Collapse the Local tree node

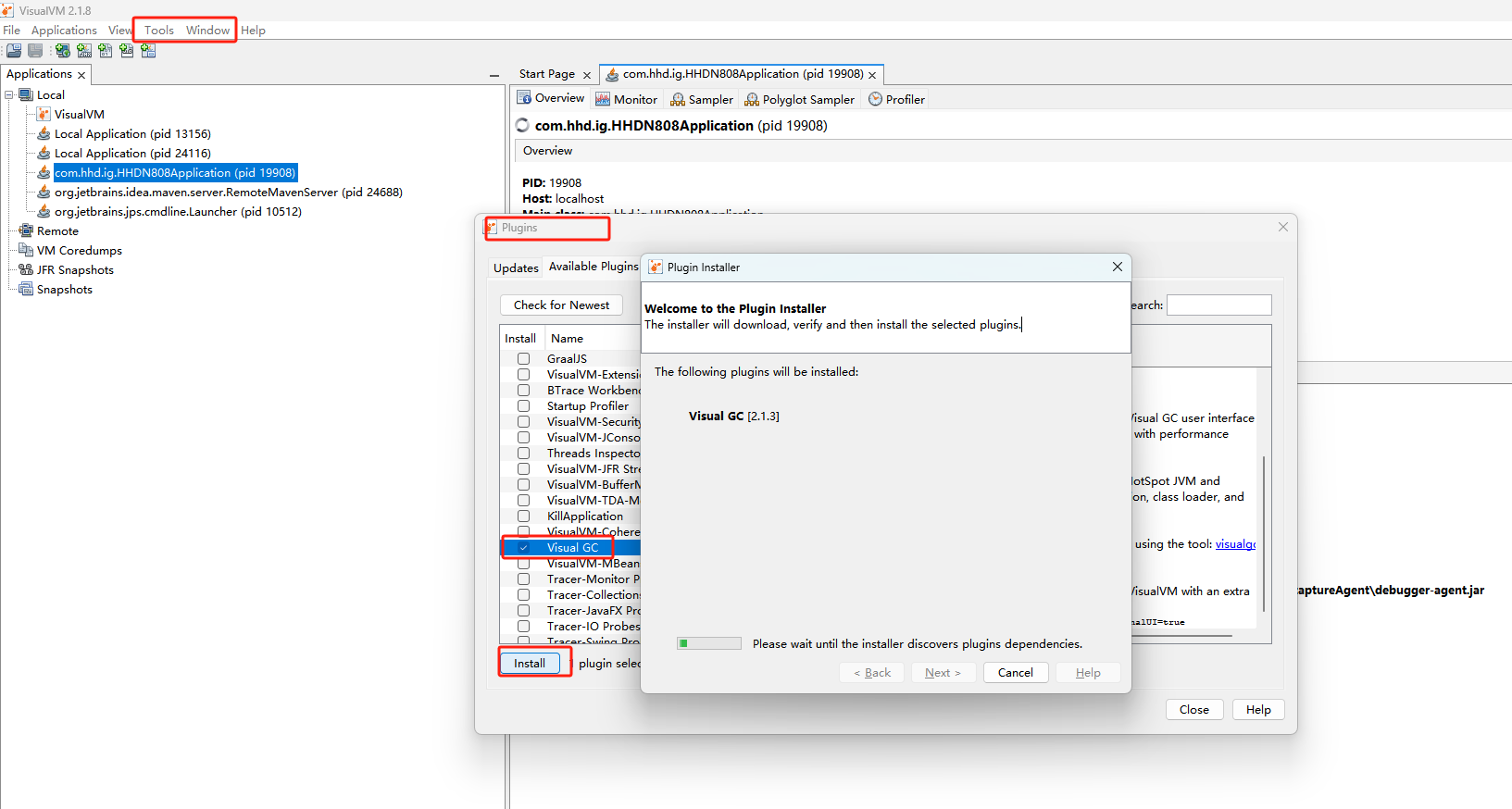[x=9, y=95]
